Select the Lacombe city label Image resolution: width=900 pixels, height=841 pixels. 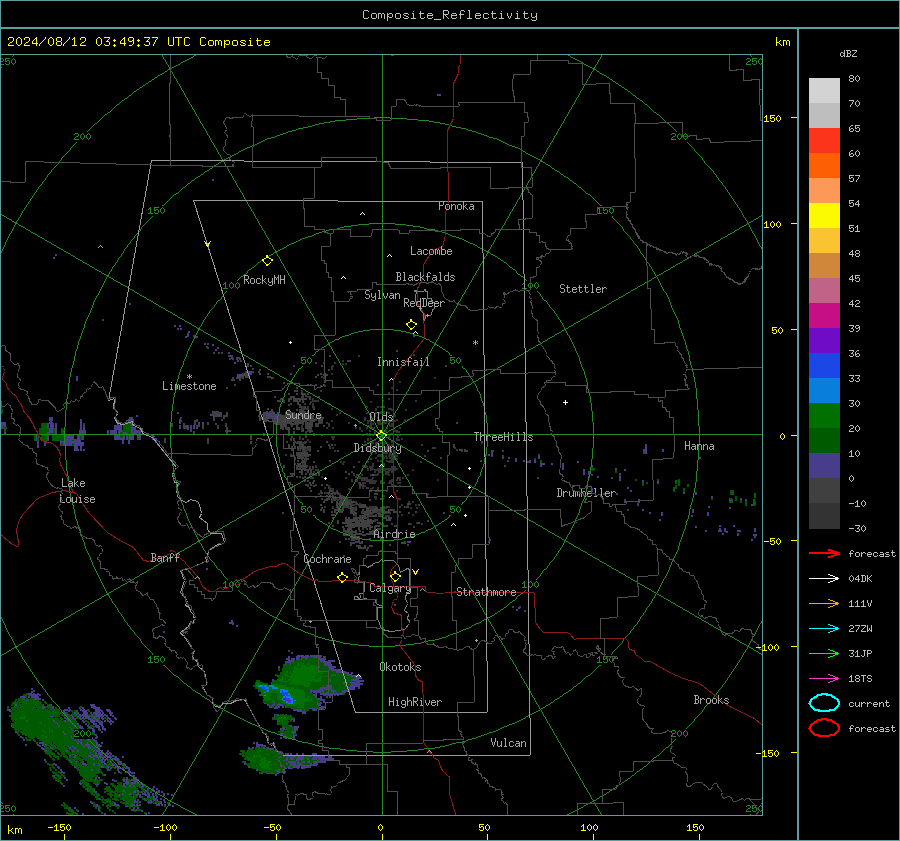coord(431,251)
